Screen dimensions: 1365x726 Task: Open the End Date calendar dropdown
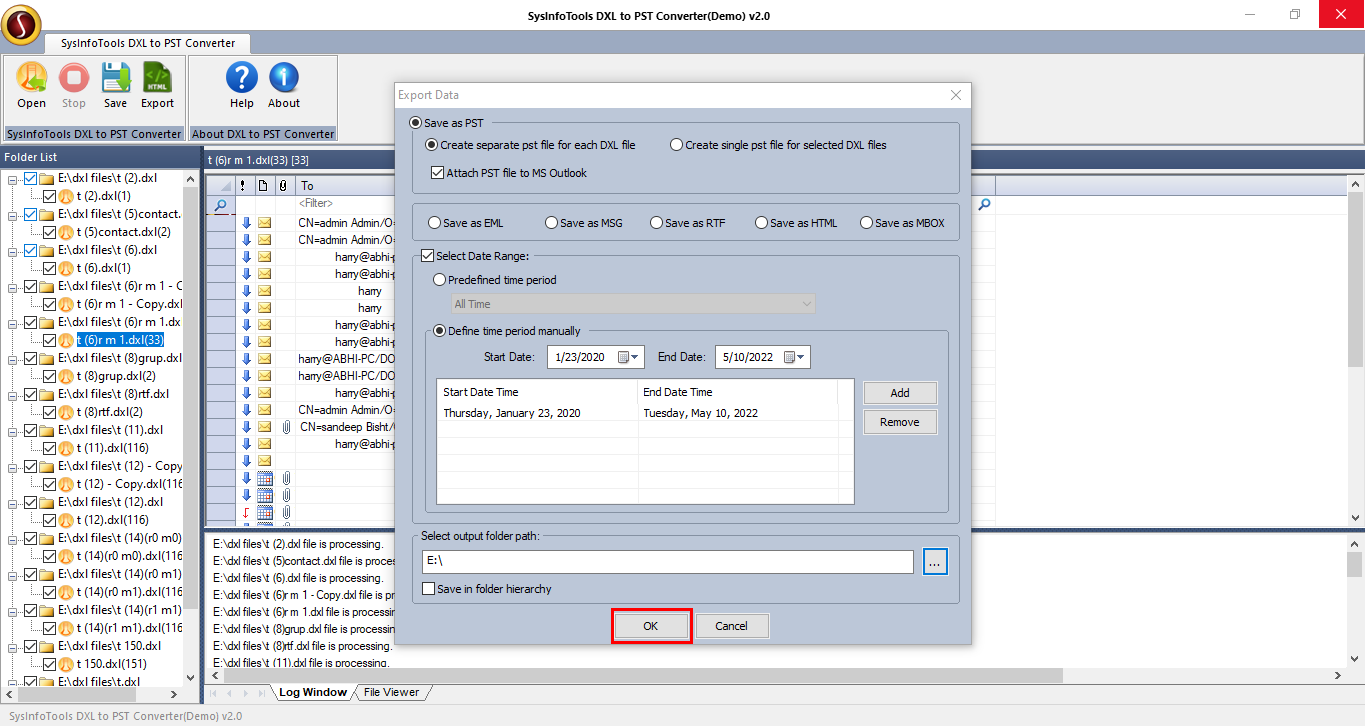click(x=795, y=357)
